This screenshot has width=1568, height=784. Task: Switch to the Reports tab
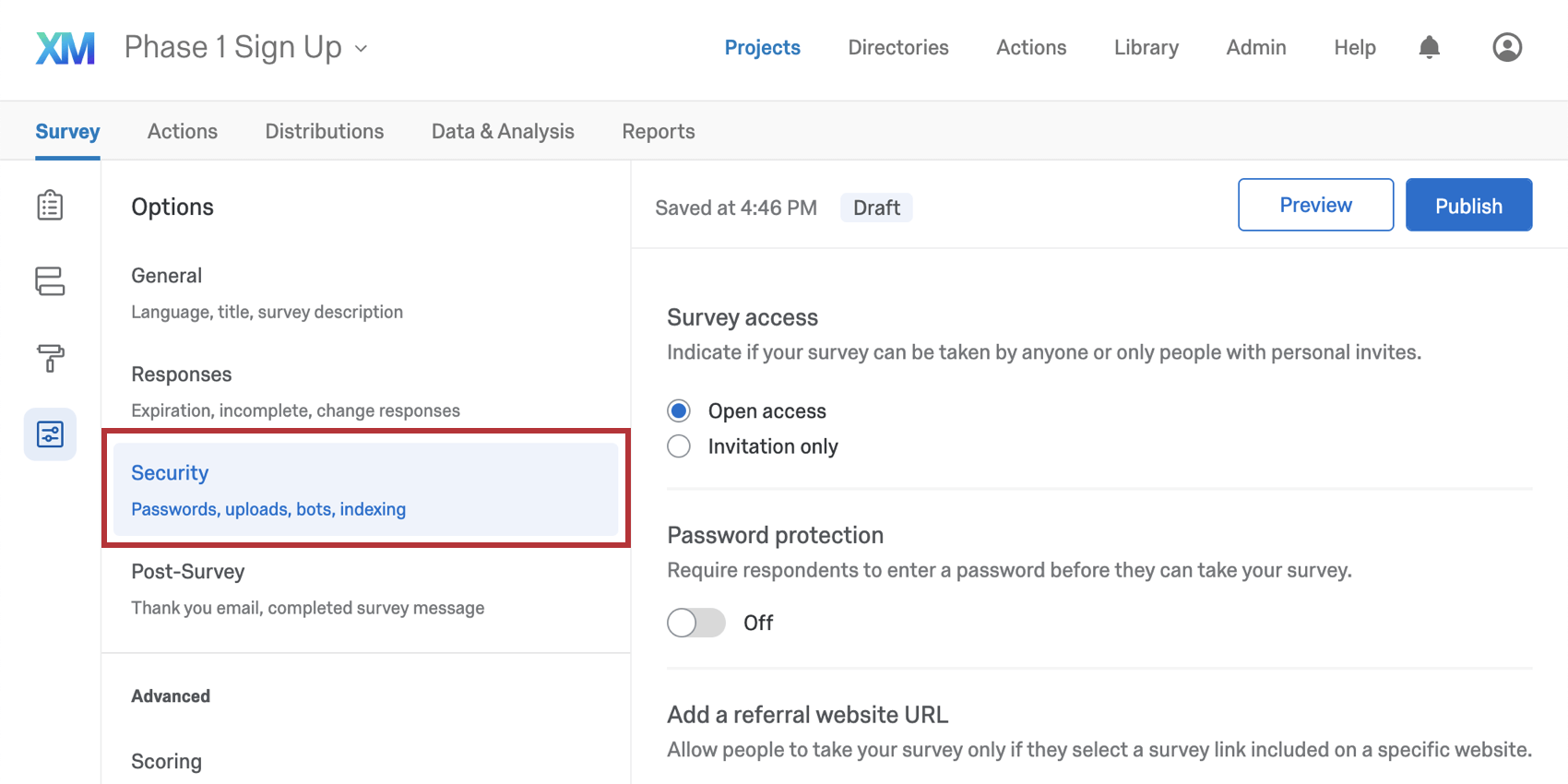(658, 131)
